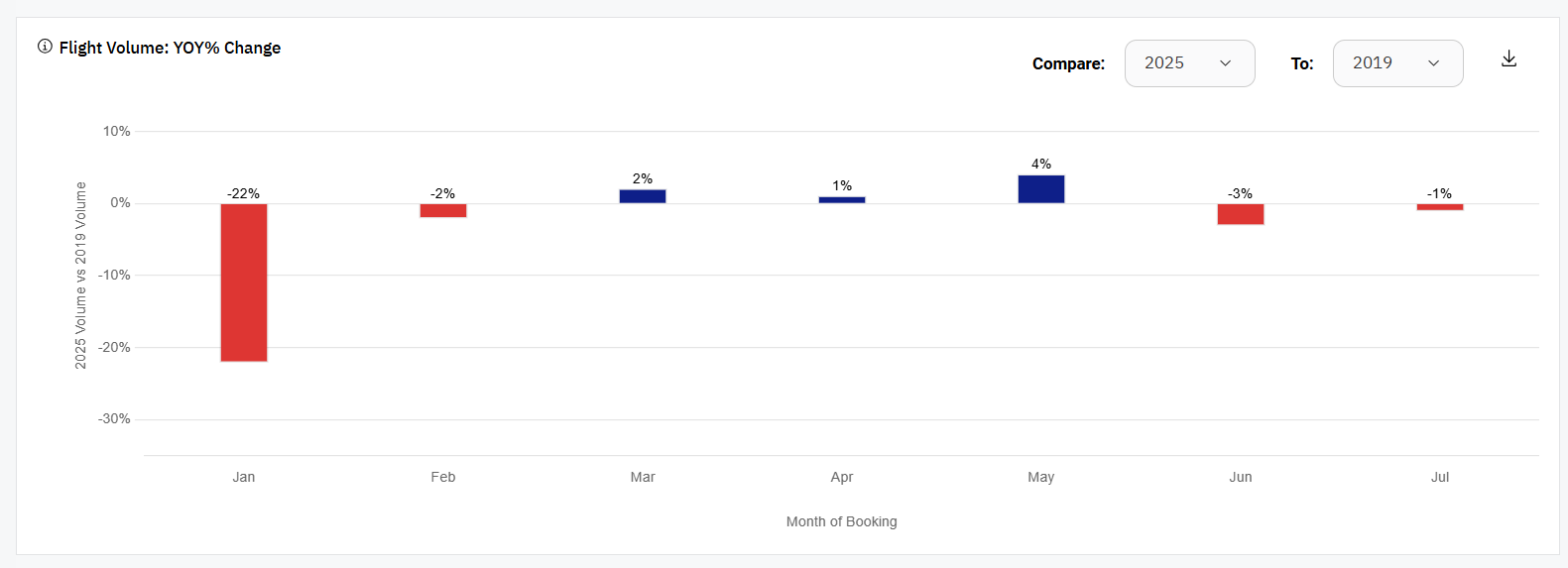
Task: Click the thin red July bar
Action: (x=1440, y=207)
